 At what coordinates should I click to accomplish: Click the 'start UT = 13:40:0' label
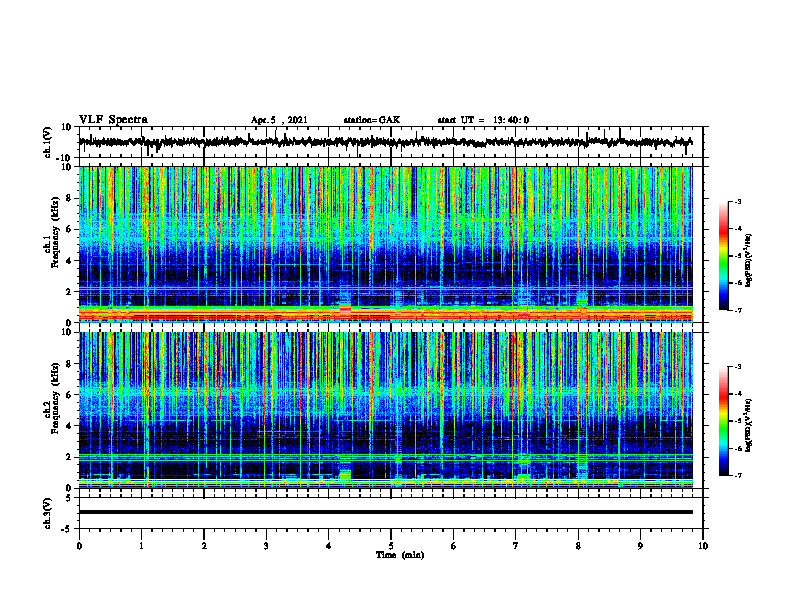pos(483,120)
